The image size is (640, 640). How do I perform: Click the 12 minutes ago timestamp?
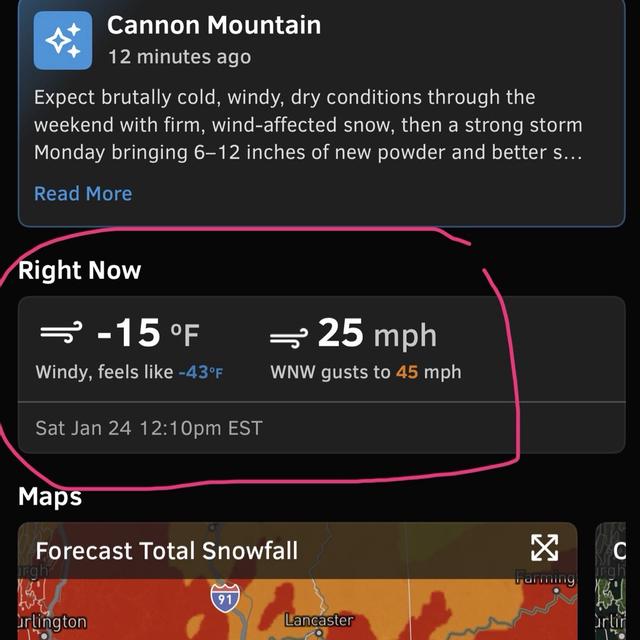click(x=179, y=57)
